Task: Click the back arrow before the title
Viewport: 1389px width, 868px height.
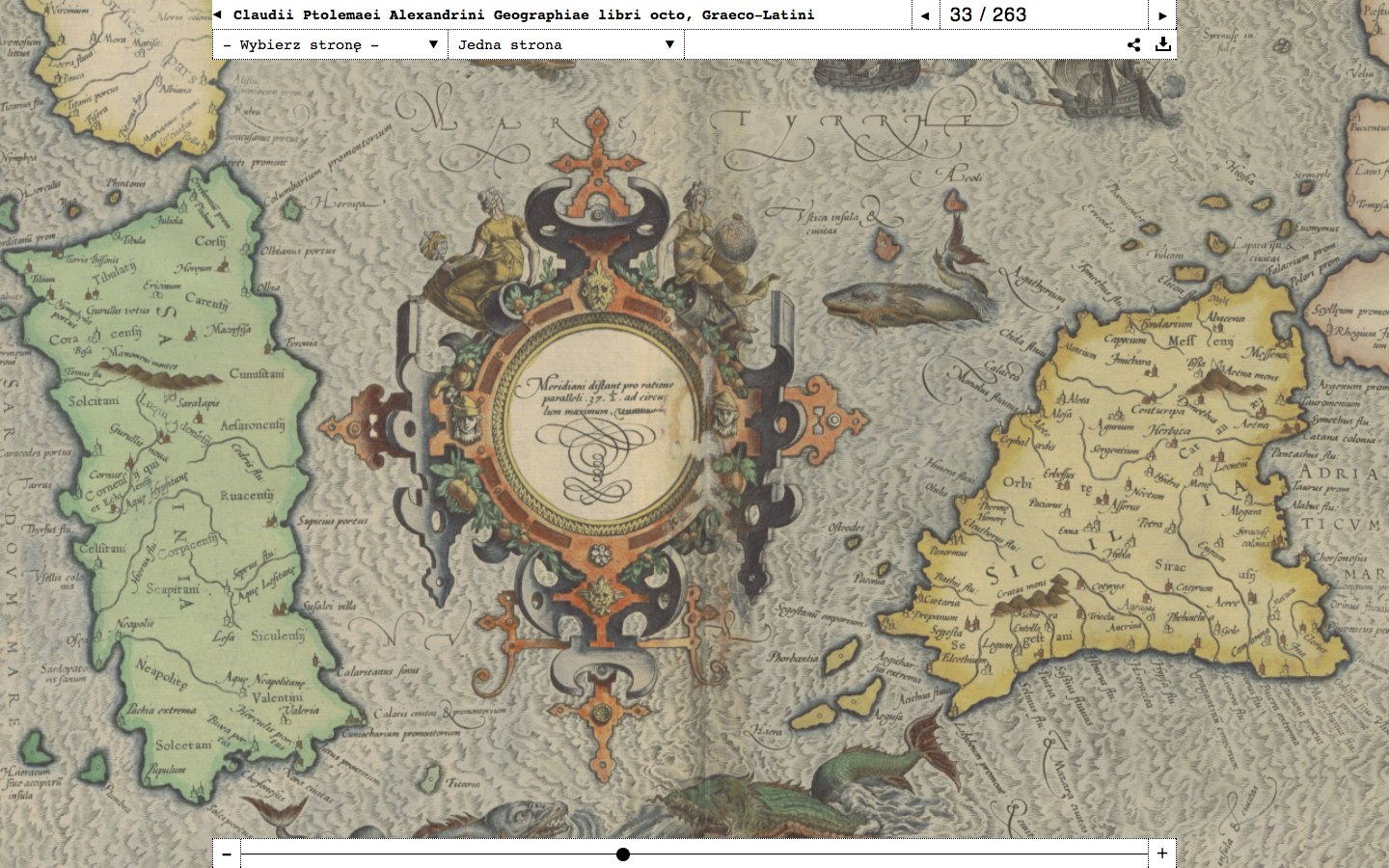Action: (x=218, y=14)
